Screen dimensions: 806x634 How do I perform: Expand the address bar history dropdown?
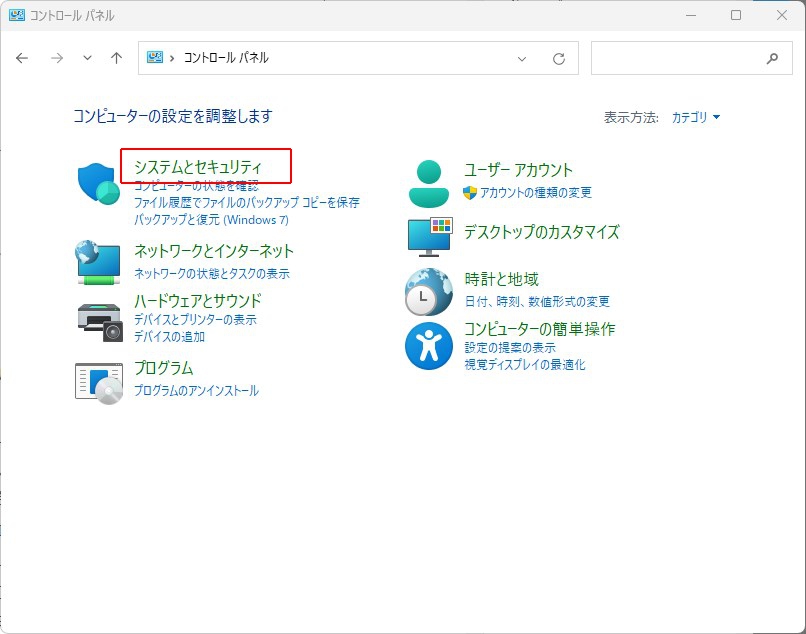(x=522, y=58)
